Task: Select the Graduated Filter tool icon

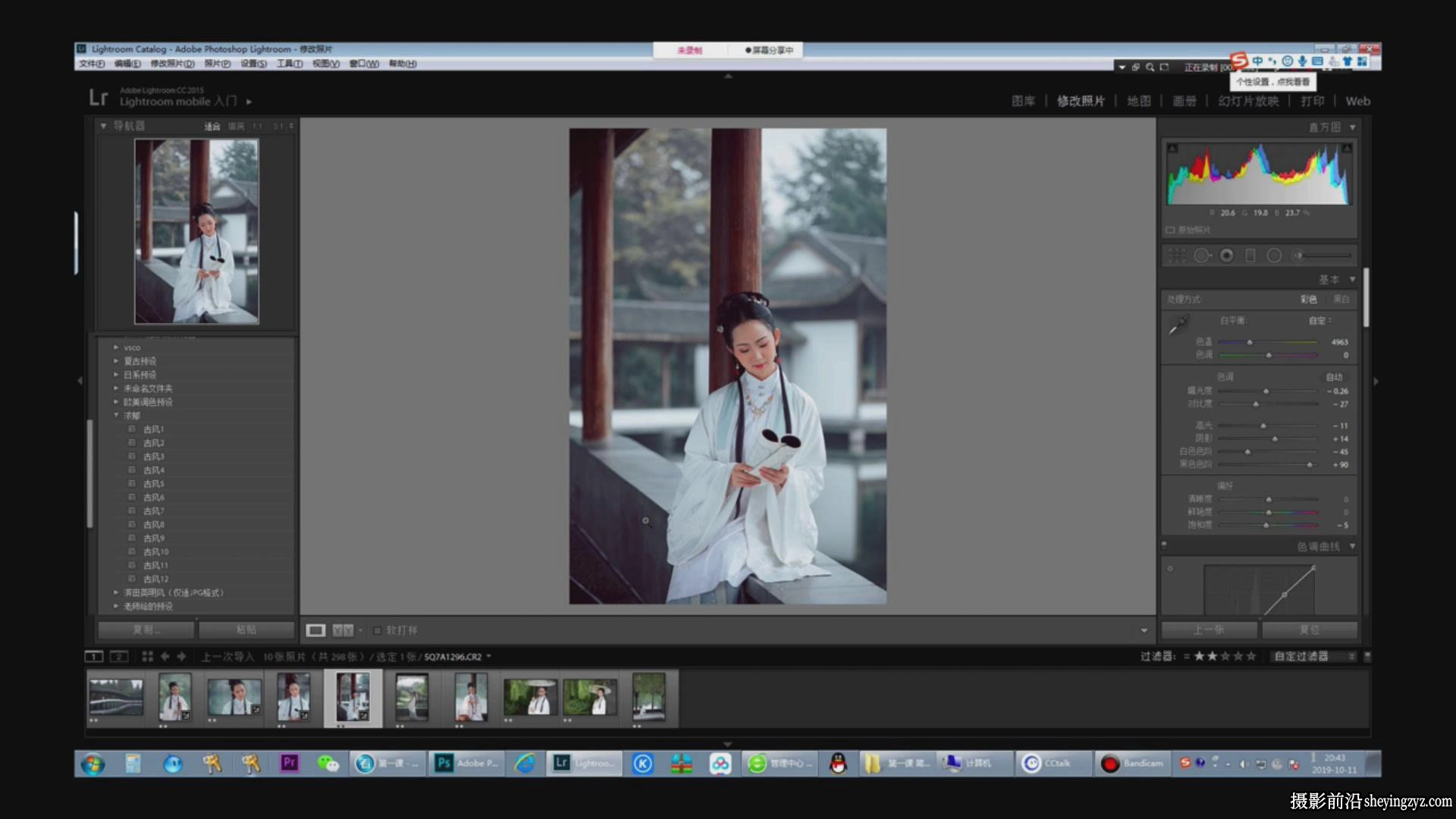Action: (x=1250, y=256)
